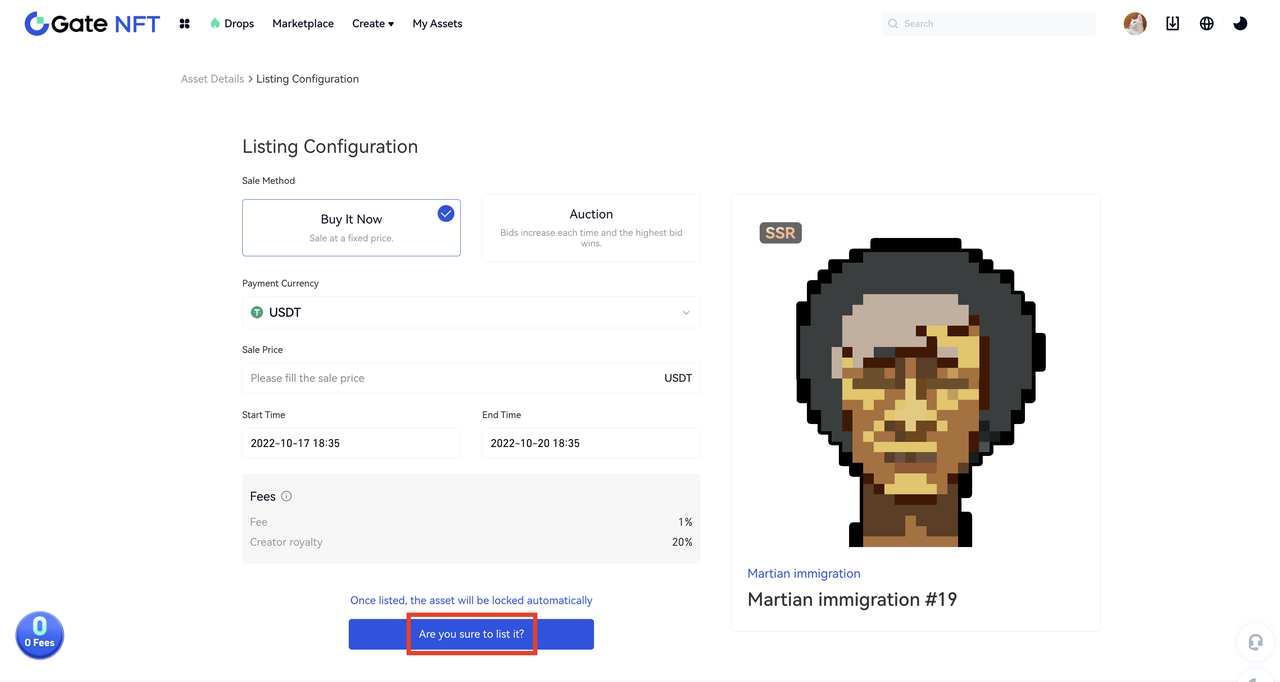The image size is (1280, 682).
Task: Click the Sale Price input field
Action: click(450, 378)
